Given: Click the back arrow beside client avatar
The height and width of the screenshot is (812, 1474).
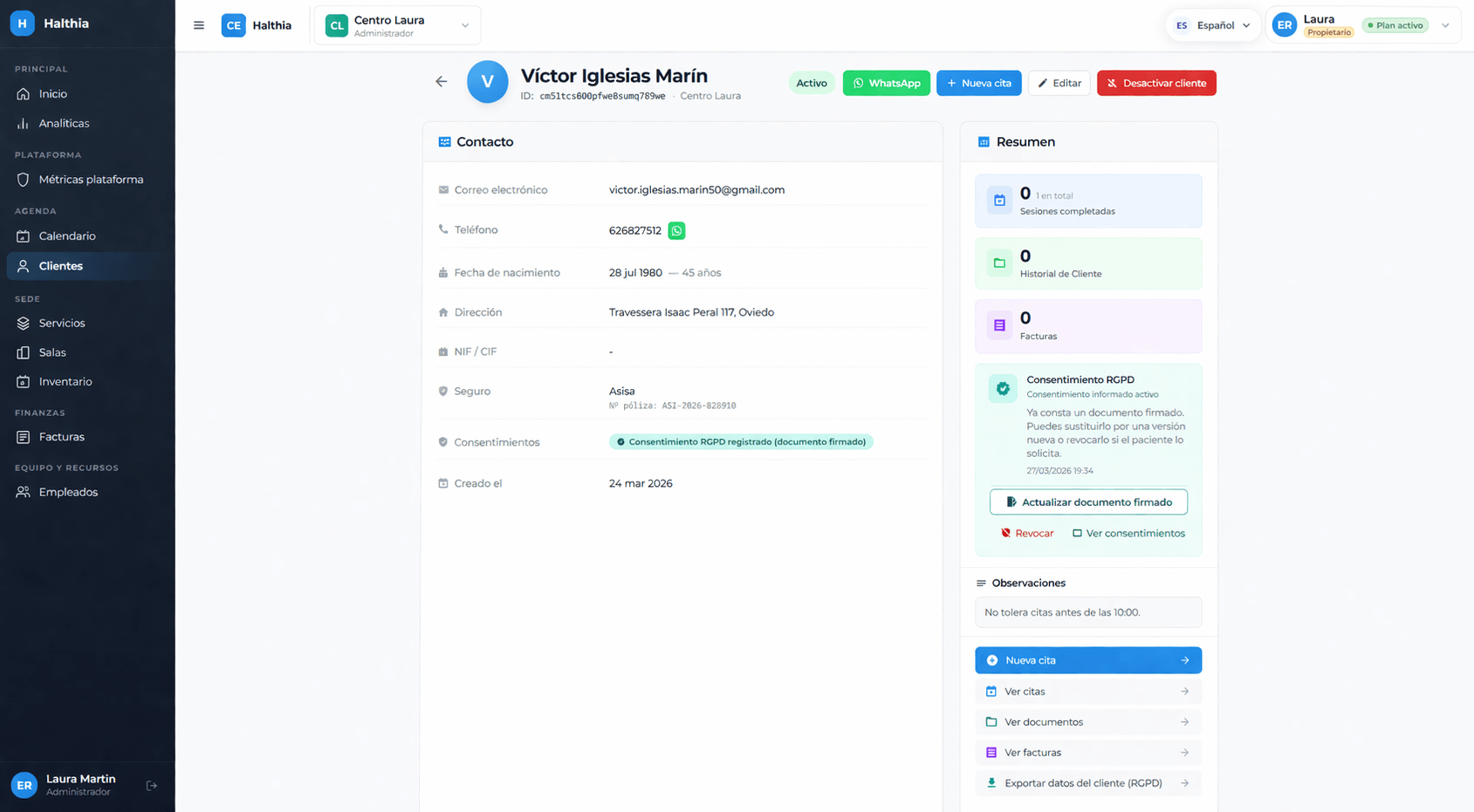Looking at the screenshot, I should coord(442,82).
